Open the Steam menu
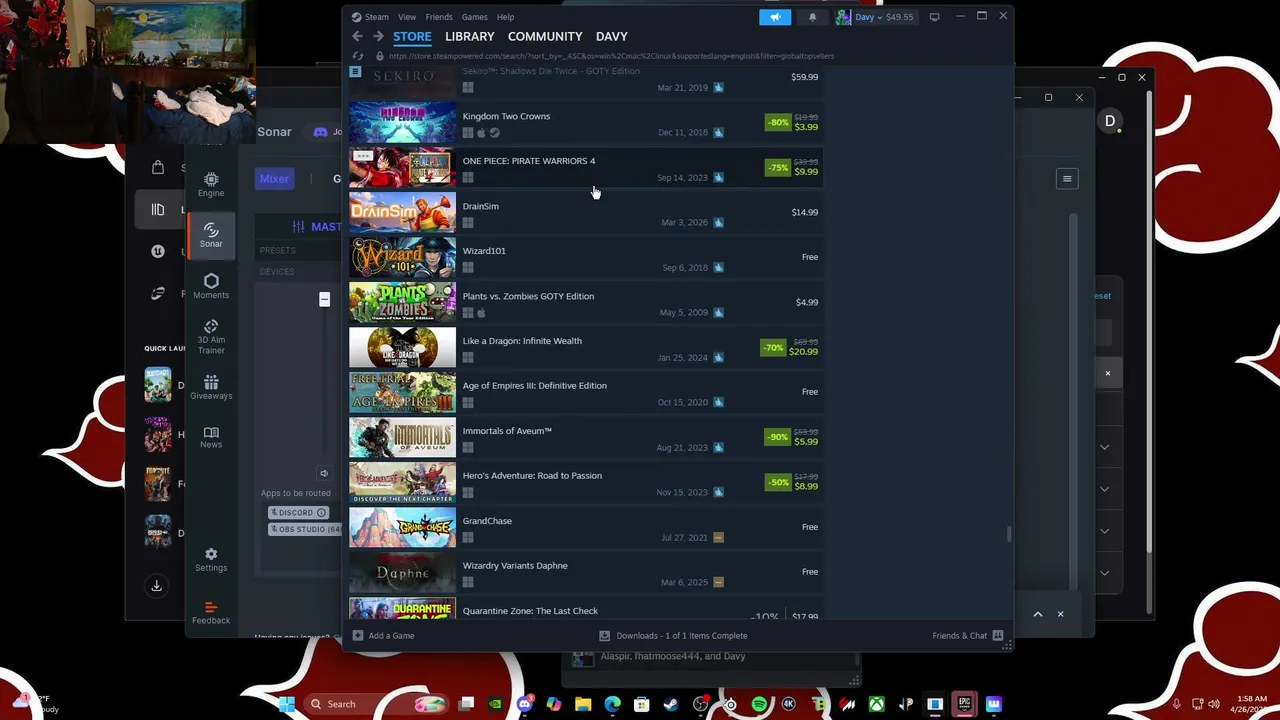This screenshot has width=1280, height=720. click(x=377, y=17)
